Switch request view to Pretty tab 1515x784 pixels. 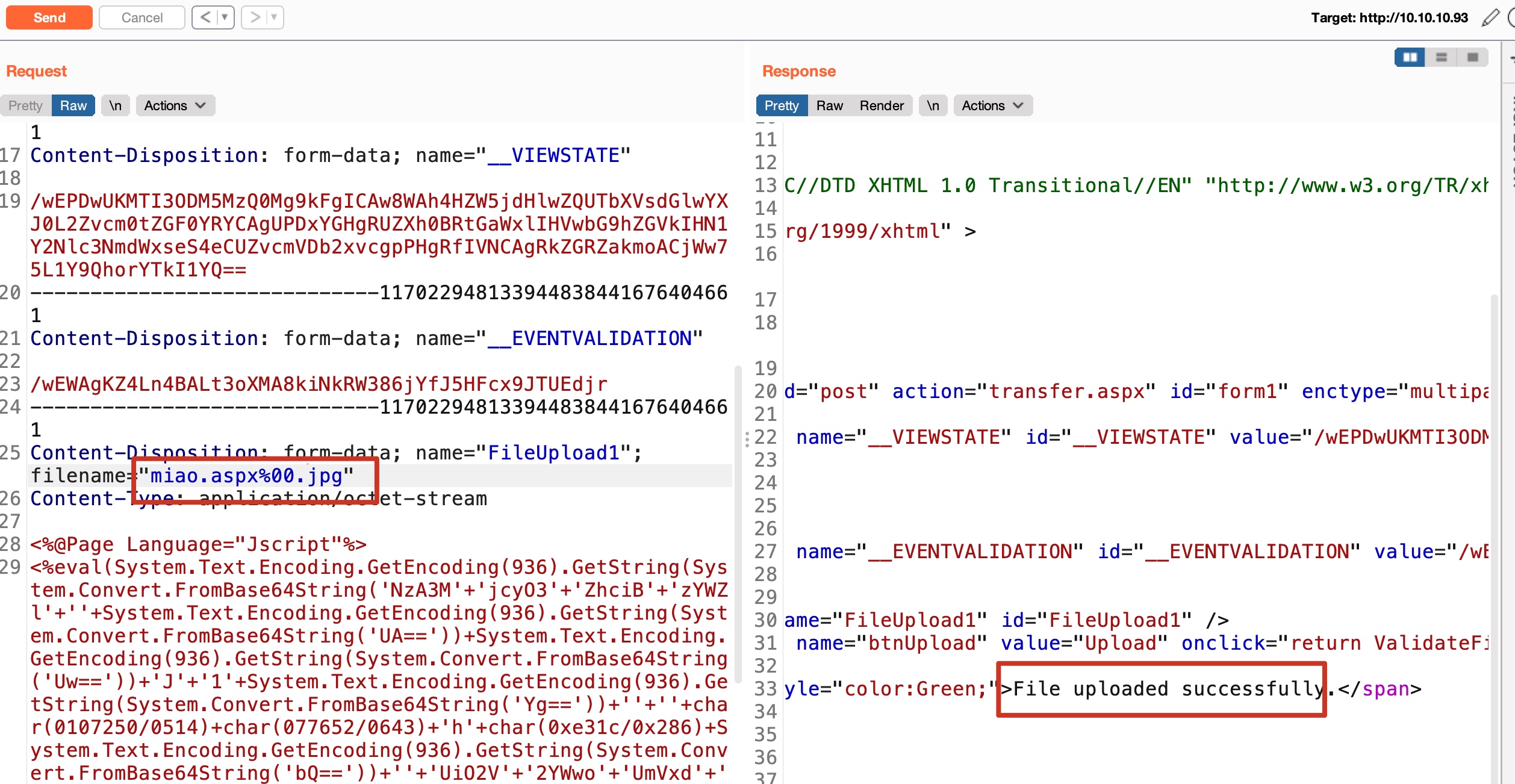coord(25,105)
